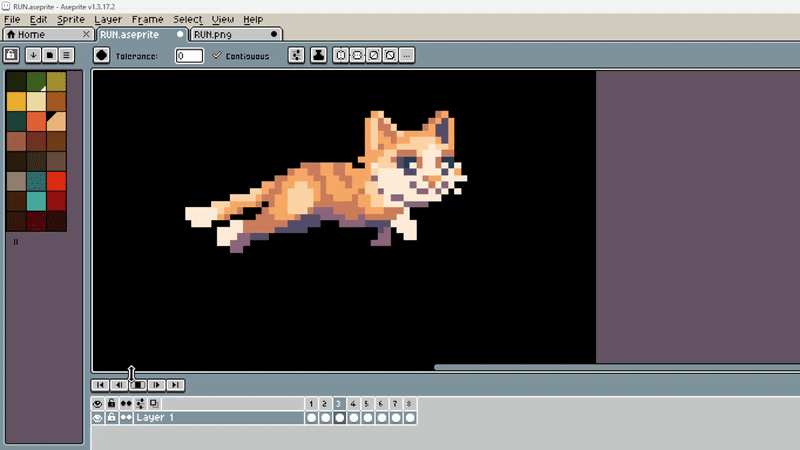
Task: Click the play/stop animation button
Action: coord(138,385)
